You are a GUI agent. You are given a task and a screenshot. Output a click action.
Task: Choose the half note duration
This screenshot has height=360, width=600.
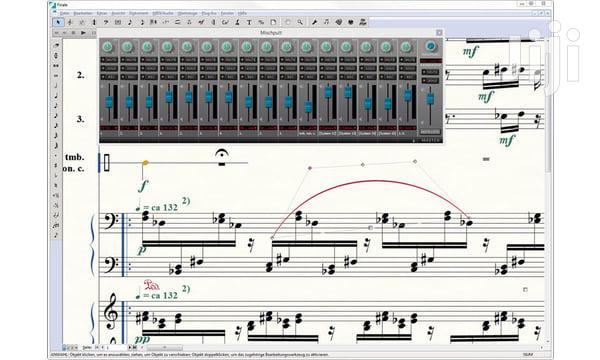tap(56, 85)
